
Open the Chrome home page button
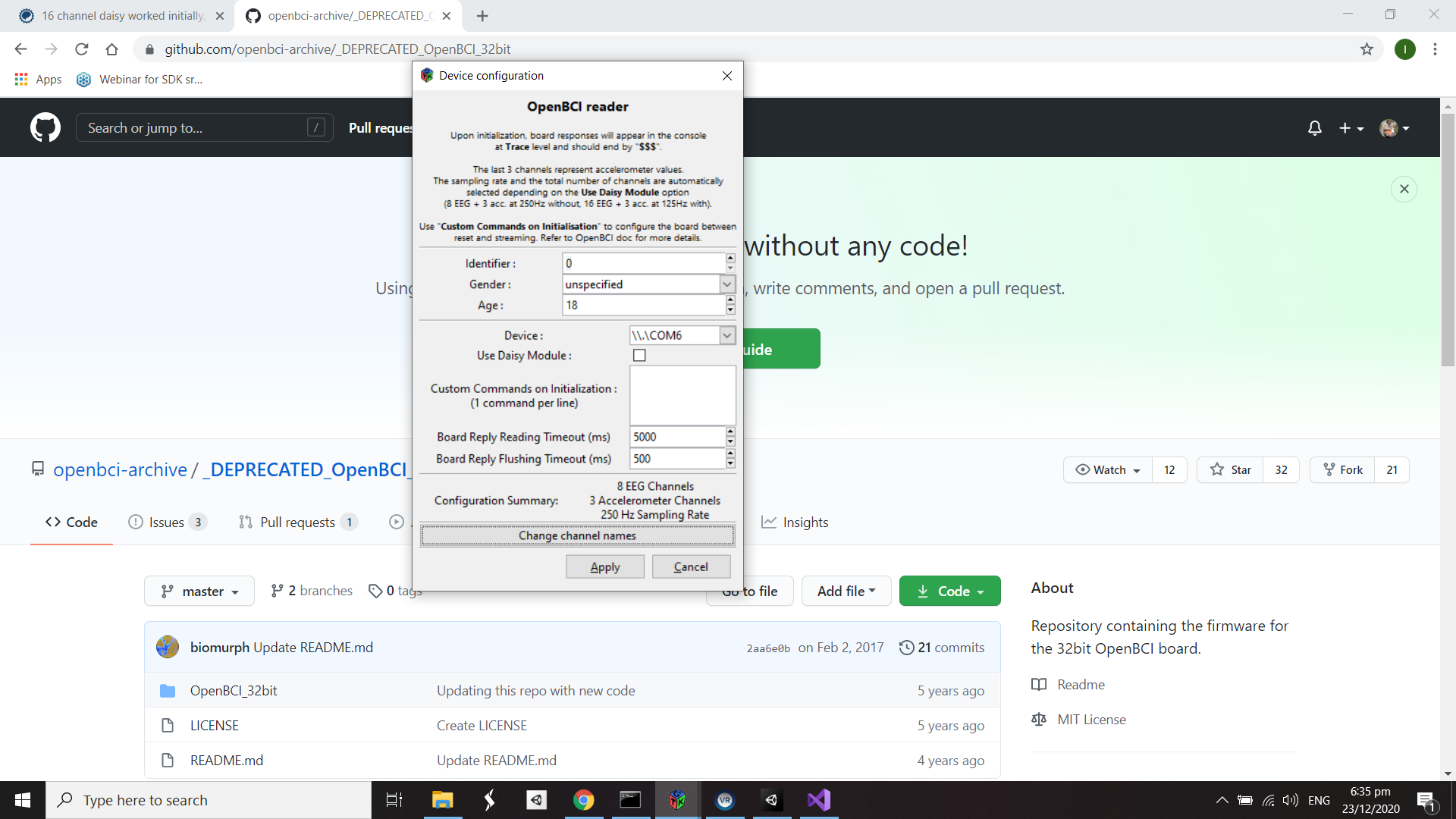click(x=112, y=49)
